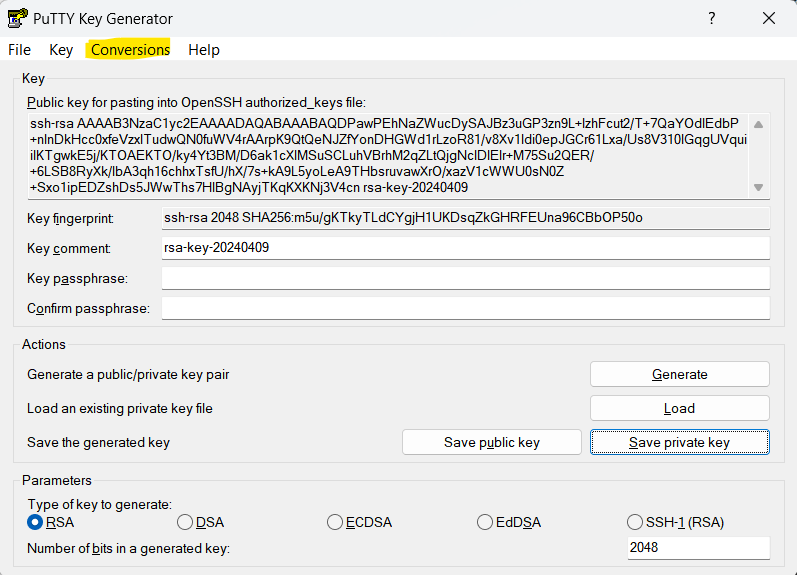
Task: Click the PuTTY Key Generator title icon
Action: click(x=17, y=18)
